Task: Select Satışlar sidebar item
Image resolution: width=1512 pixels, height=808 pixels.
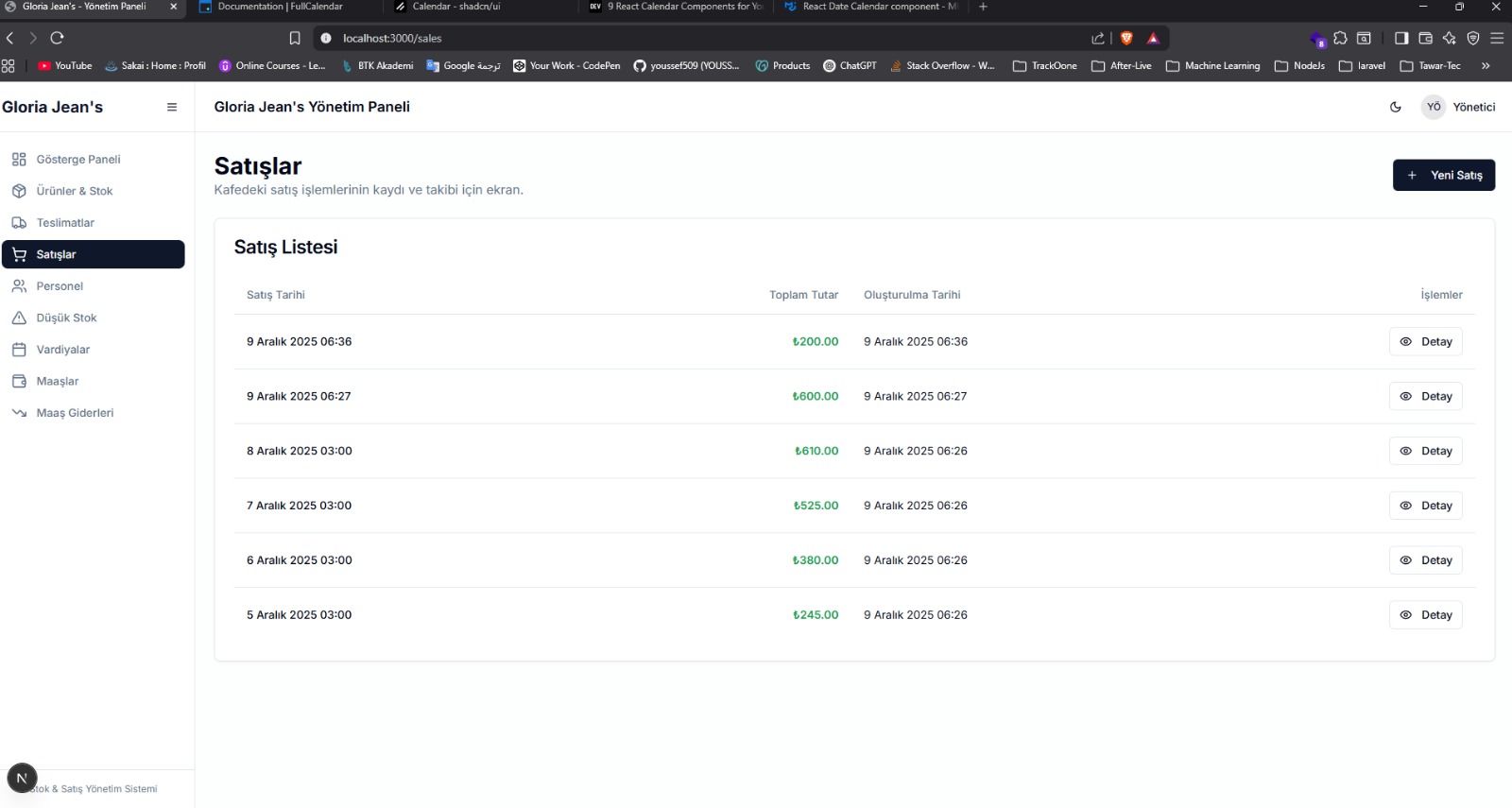Action: [93, 254]
